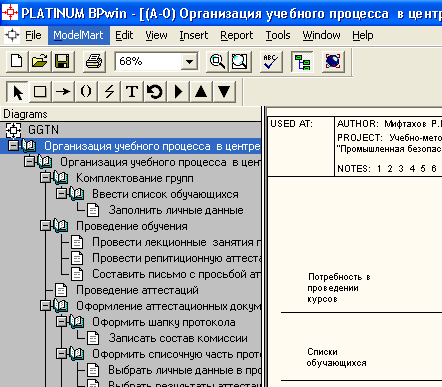Viewport: 442px width, 387px height.
Task: Open ModelMart globe icon in toolbar
Action: point(333,61)
